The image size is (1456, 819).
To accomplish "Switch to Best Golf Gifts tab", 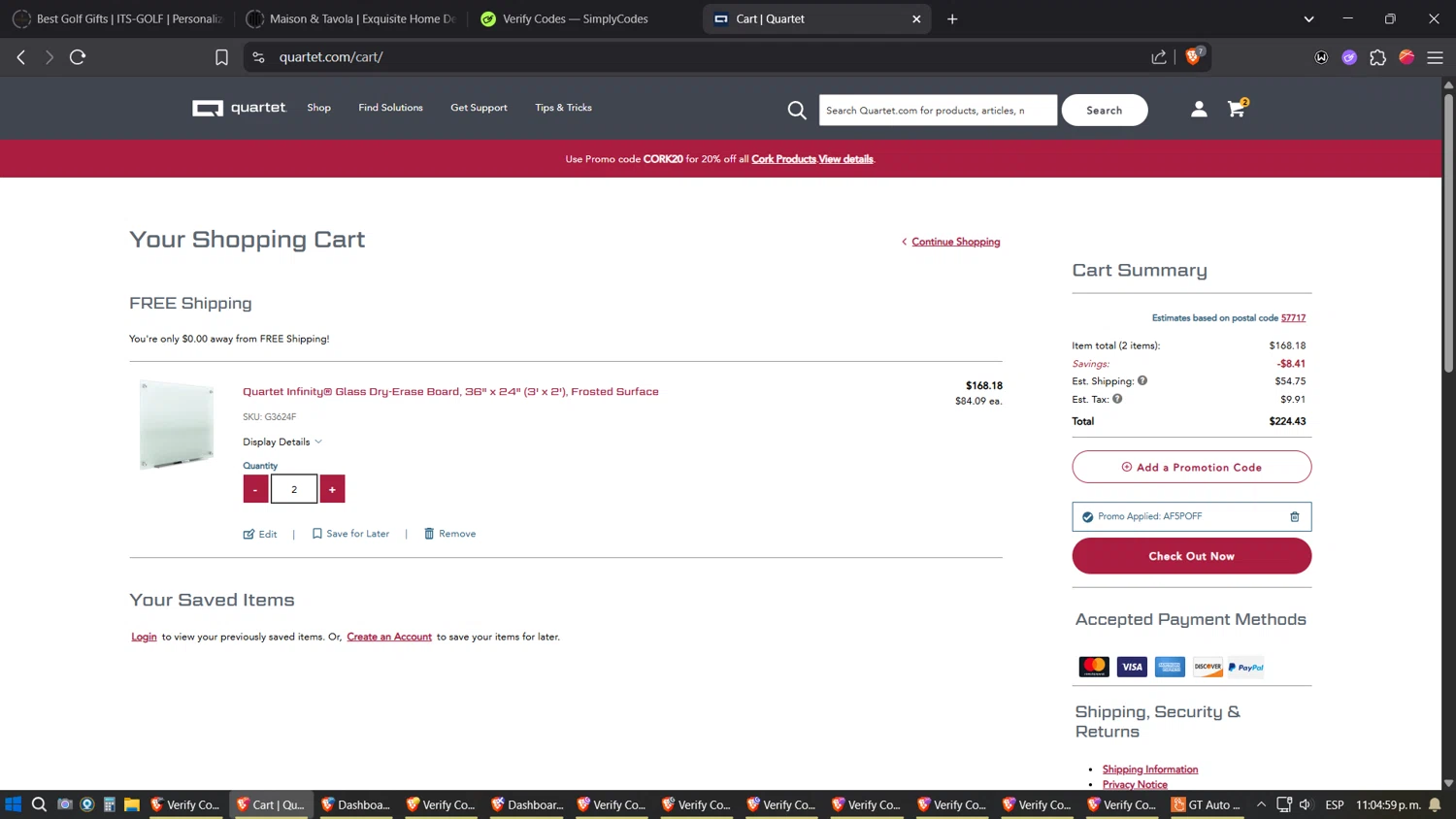I will pyautogui.click(x=117, y=19).
